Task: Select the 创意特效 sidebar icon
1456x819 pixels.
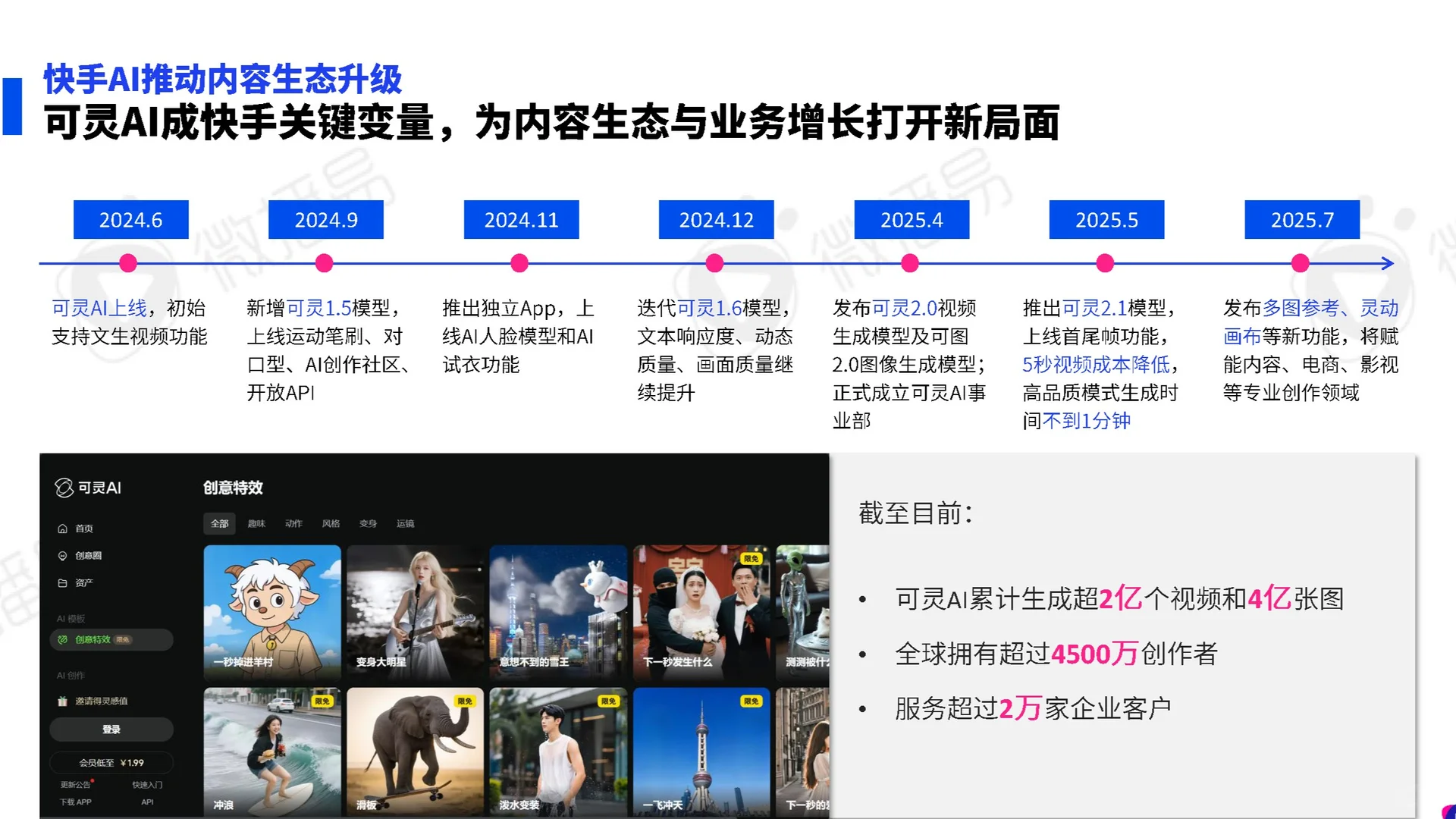Action: click(x=63, y=639)
